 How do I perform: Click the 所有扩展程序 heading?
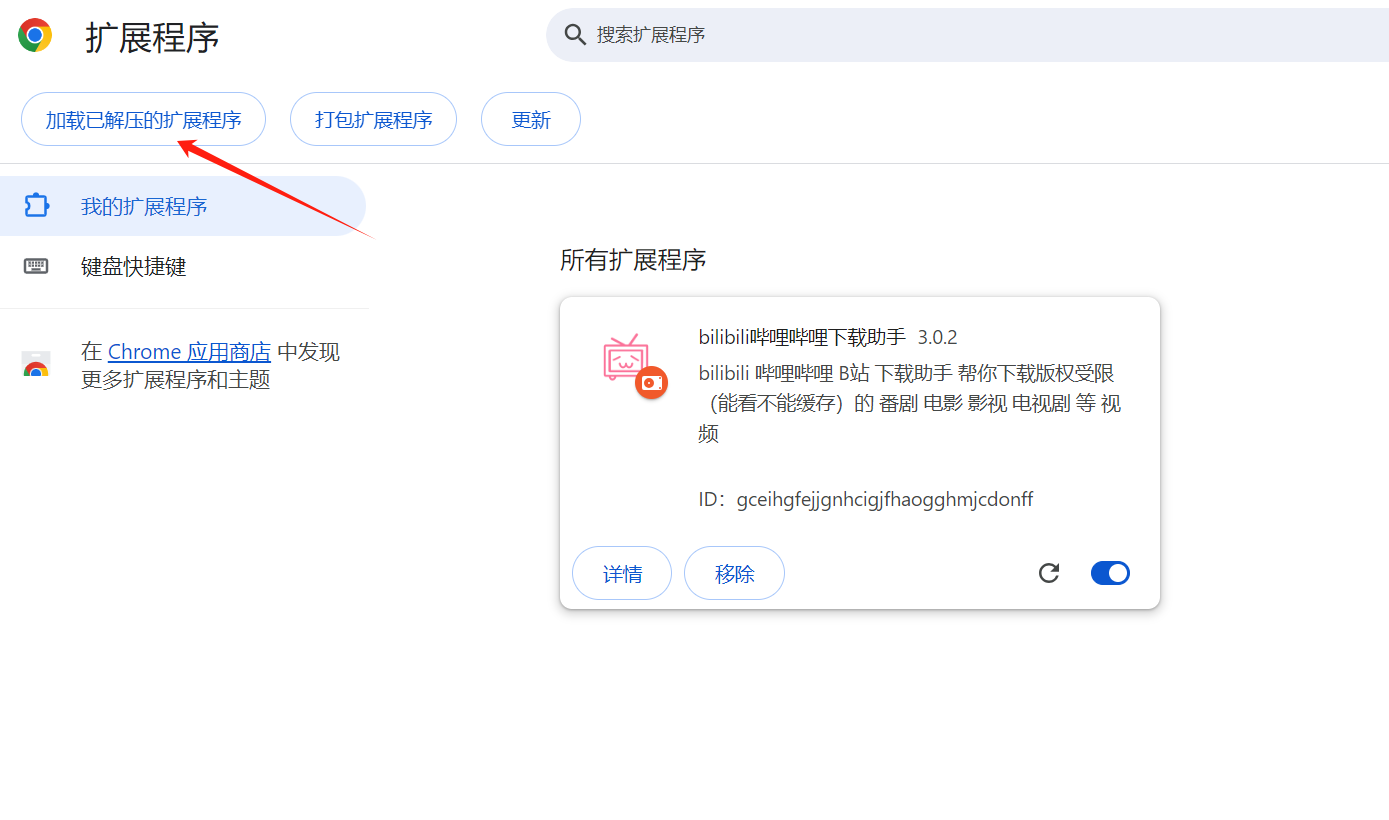coord(633,260)
